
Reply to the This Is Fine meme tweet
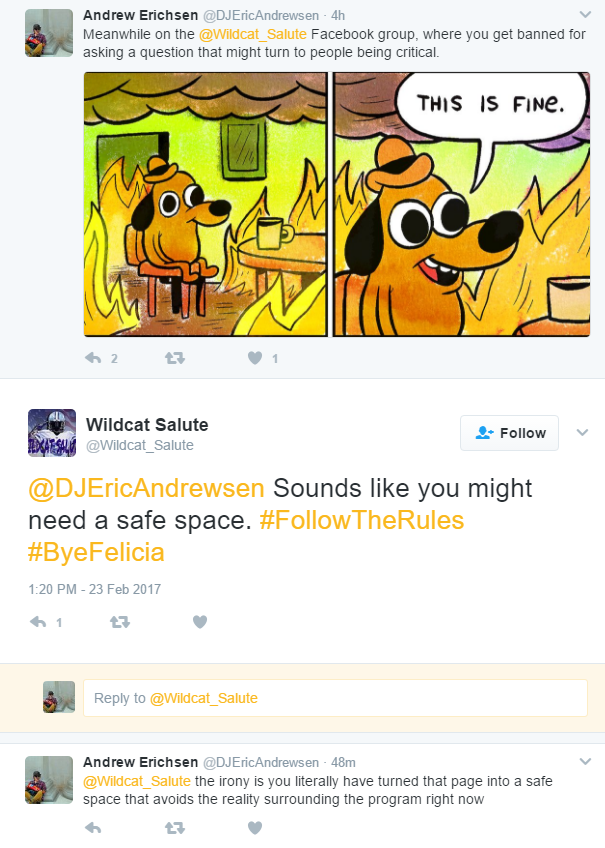[x=94, y=358]
